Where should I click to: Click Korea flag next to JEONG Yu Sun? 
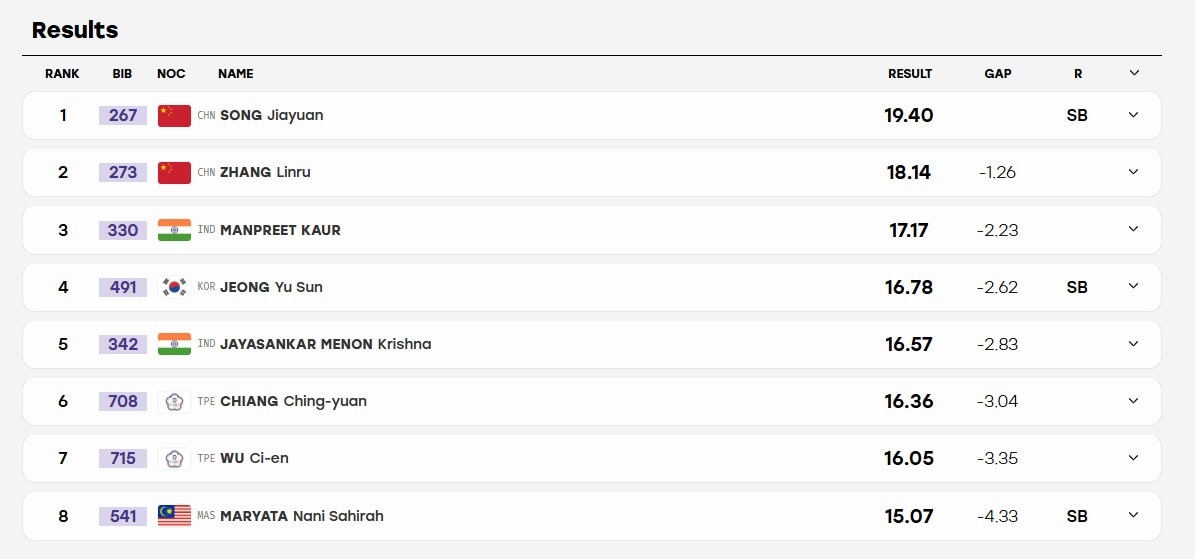(174, 287)
